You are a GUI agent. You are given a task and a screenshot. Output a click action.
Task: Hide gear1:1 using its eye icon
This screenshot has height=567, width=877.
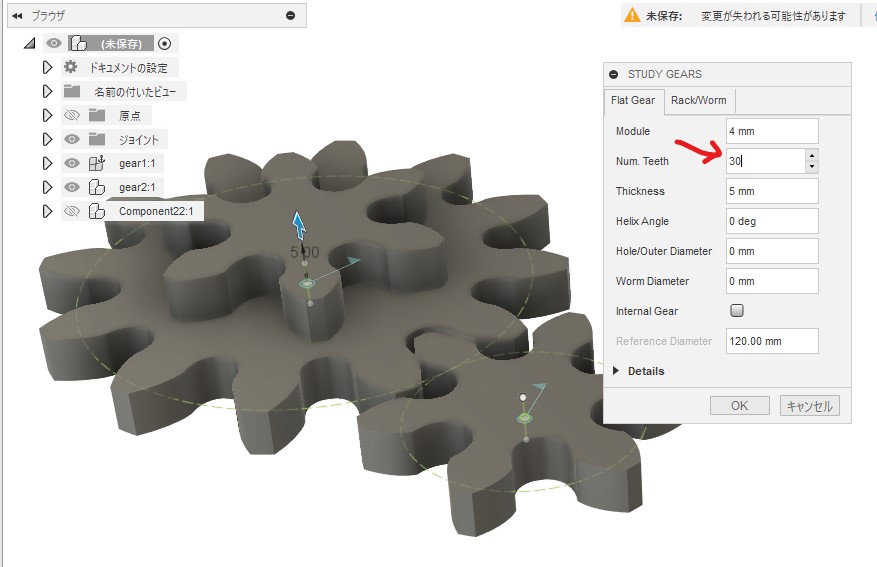(71, 163)
